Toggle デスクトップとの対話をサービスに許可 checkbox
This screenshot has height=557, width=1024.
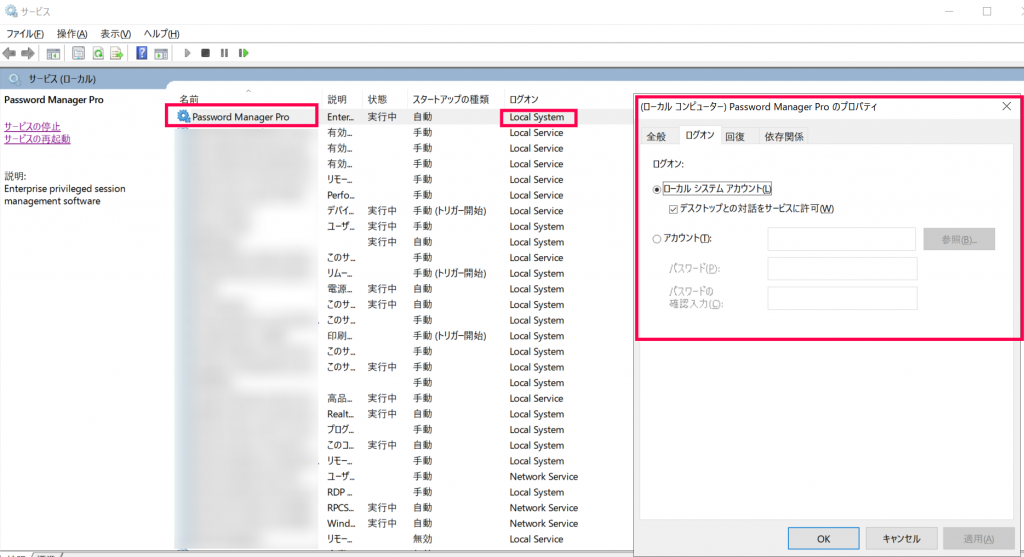point(673,209)
